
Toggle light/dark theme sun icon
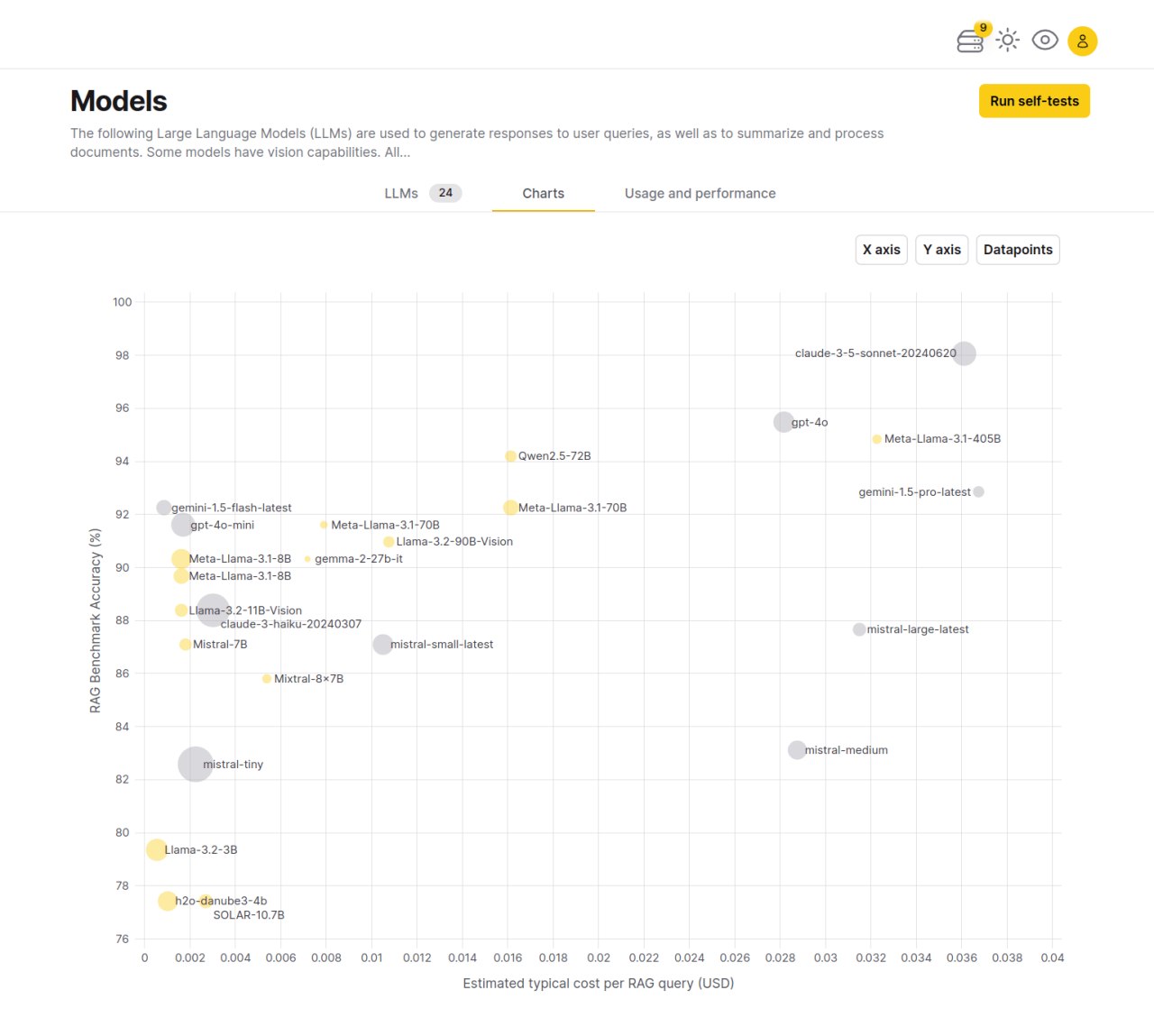pos(1007,41)
